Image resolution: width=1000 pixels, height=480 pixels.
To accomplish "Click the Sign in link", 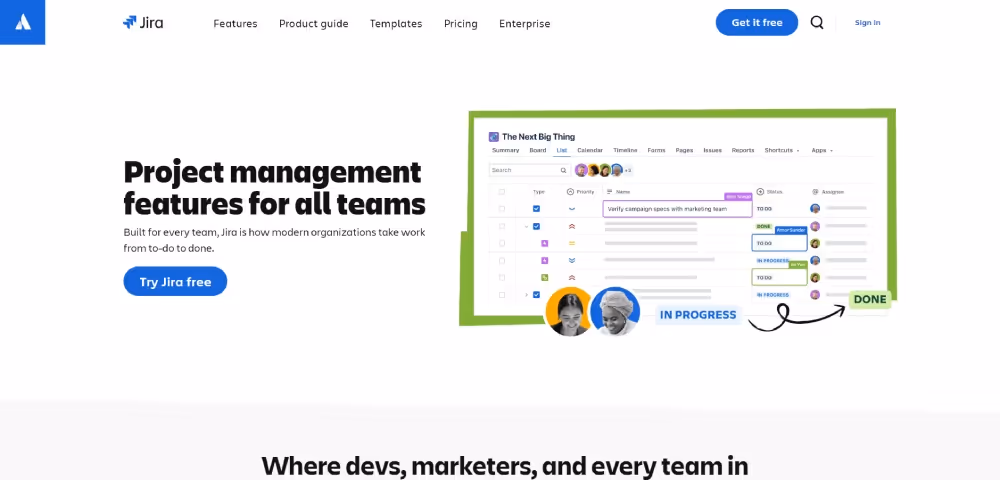I will (867, 22).
